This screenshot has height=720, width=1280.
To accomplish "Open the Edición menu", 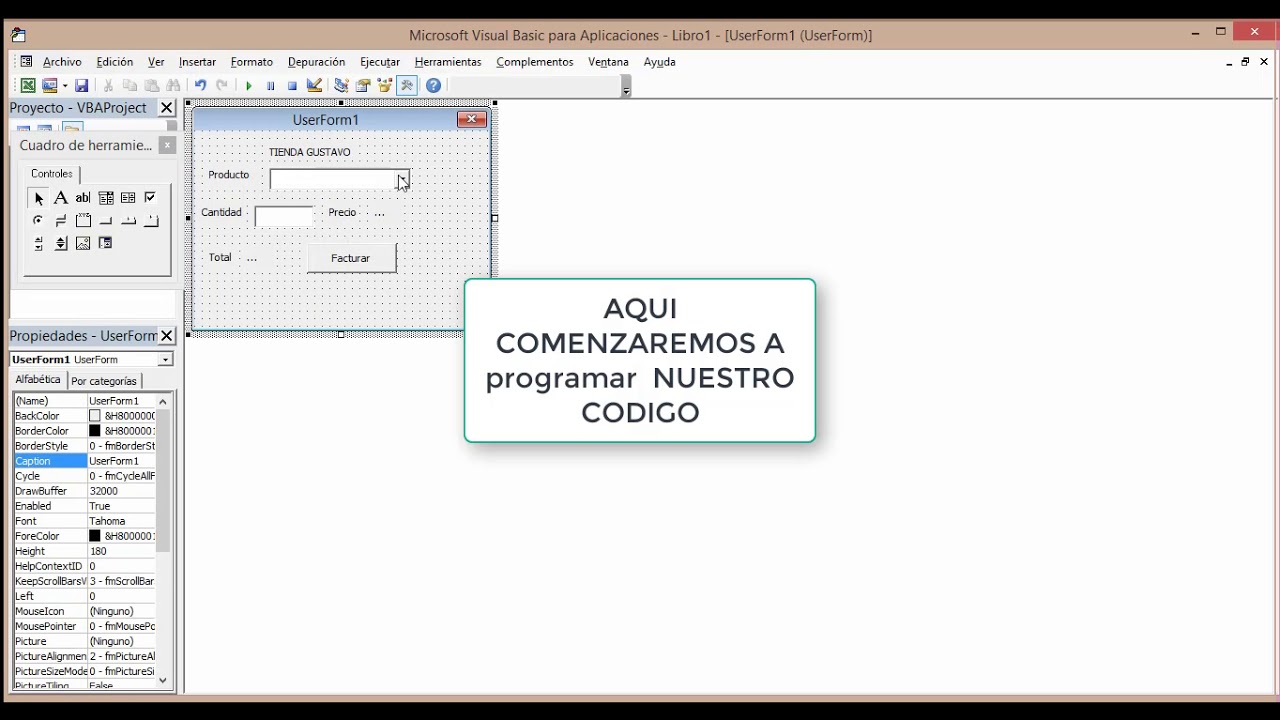I will tap(115, 62).
